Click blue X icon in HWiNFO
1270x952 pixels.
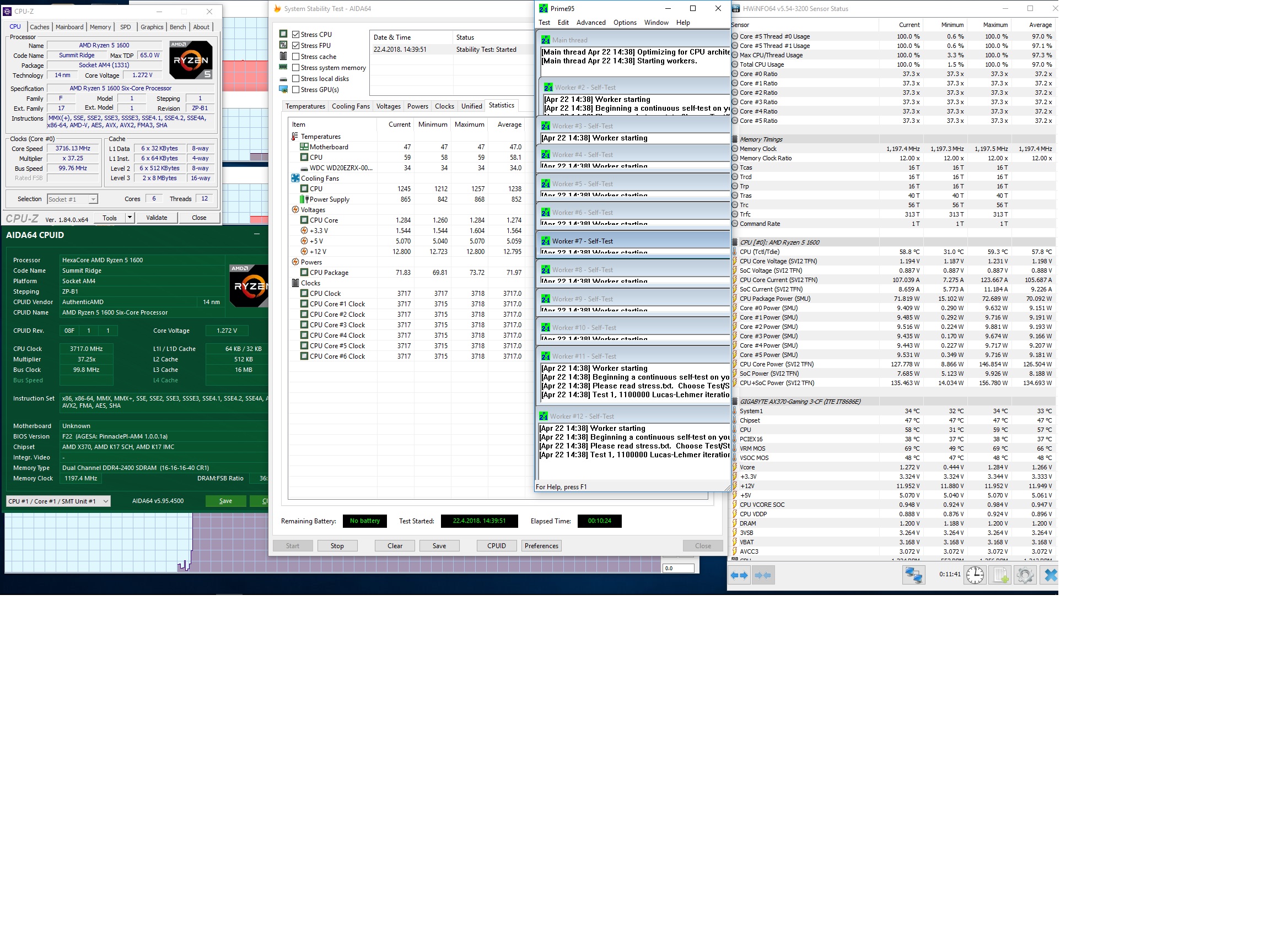pyautogui.click(x=1050, y=575)
